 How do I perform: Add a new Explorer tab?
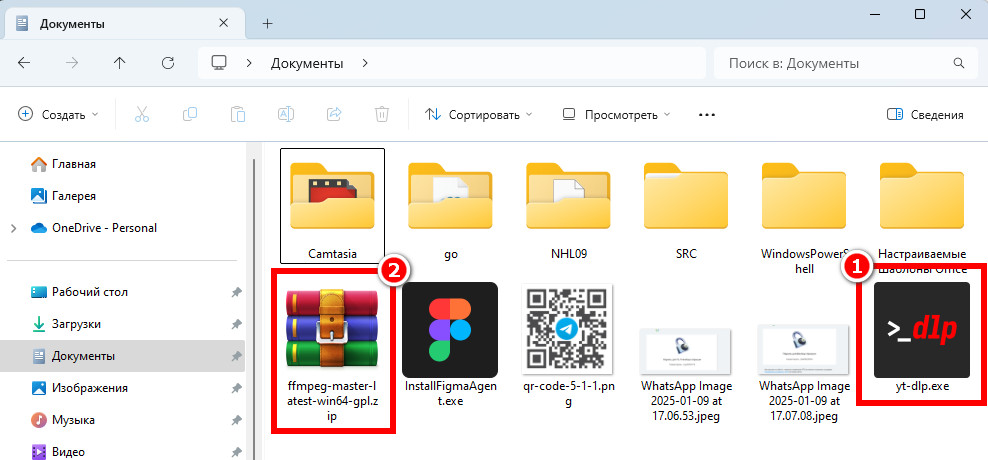[x=268, y=24]
